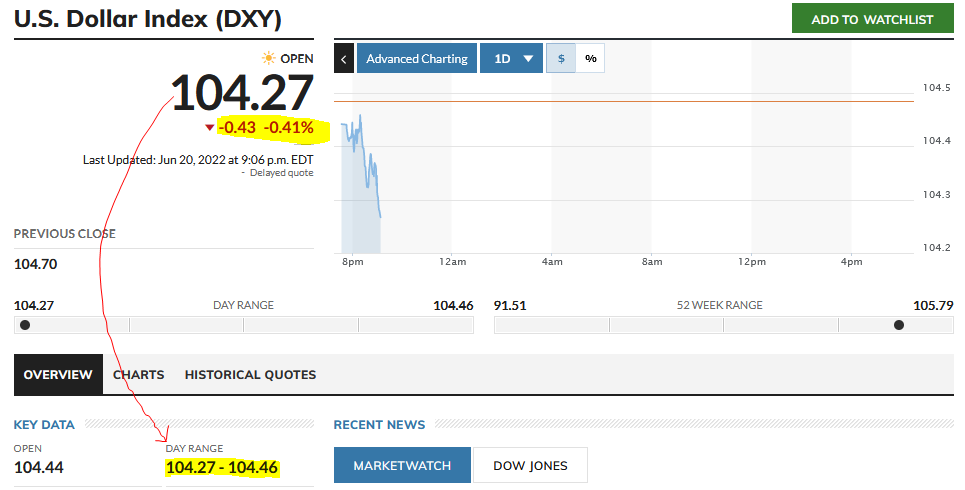Expand the 1D timeframe dropdown
Screen dimensions: 965x490
pyautogui.click(x=511, y=58)
